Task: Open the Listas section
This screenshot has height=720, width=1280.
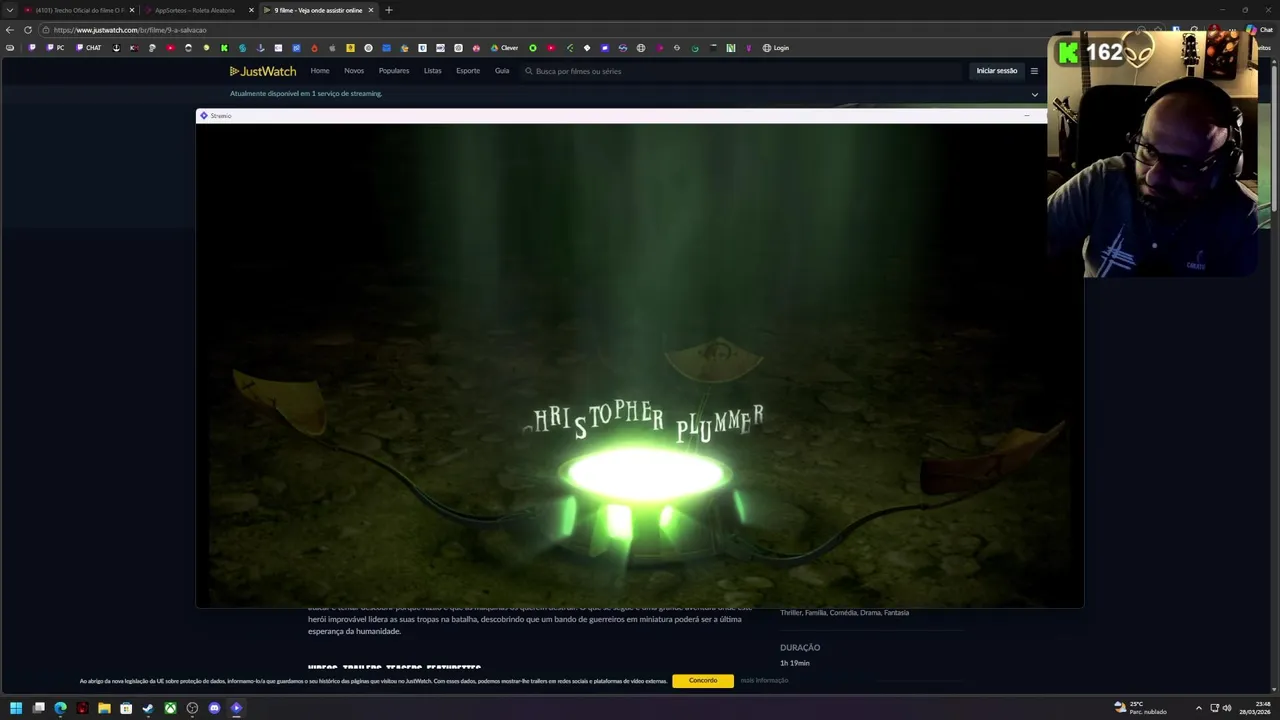Action: (x=432, y=71)
